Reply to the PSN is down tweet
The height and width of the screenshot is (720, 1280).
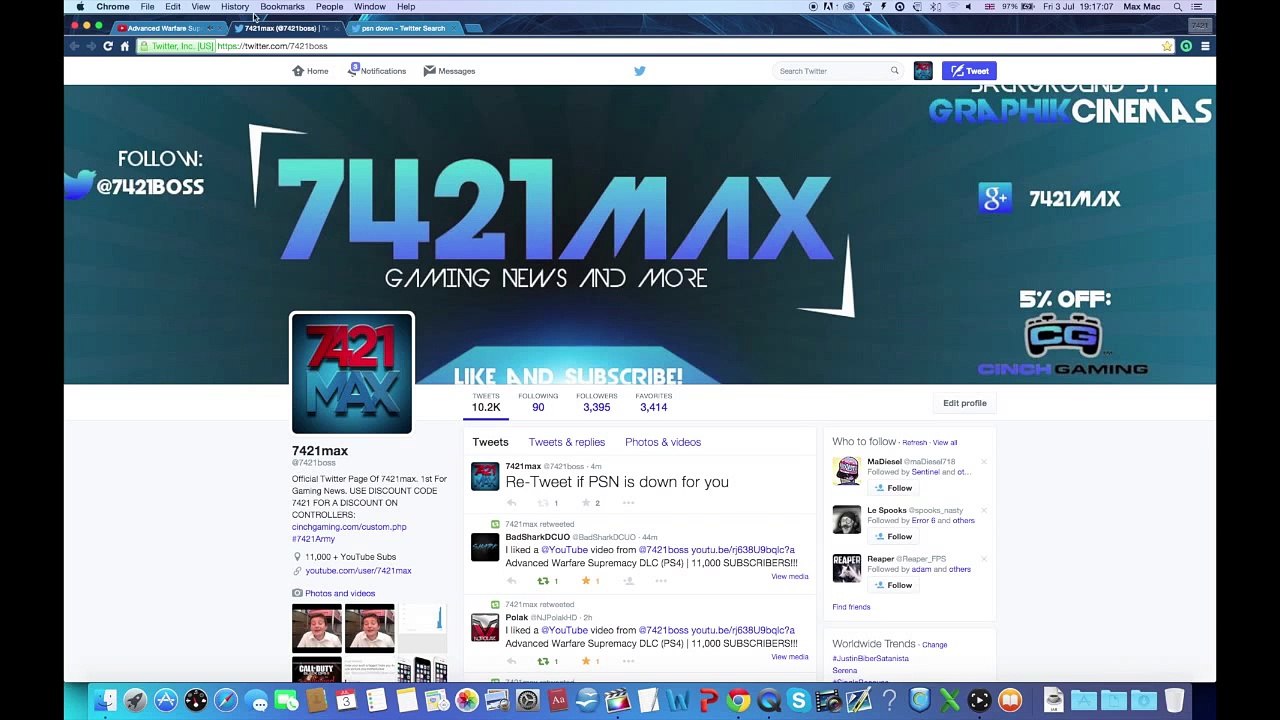(x=512, y=503)
